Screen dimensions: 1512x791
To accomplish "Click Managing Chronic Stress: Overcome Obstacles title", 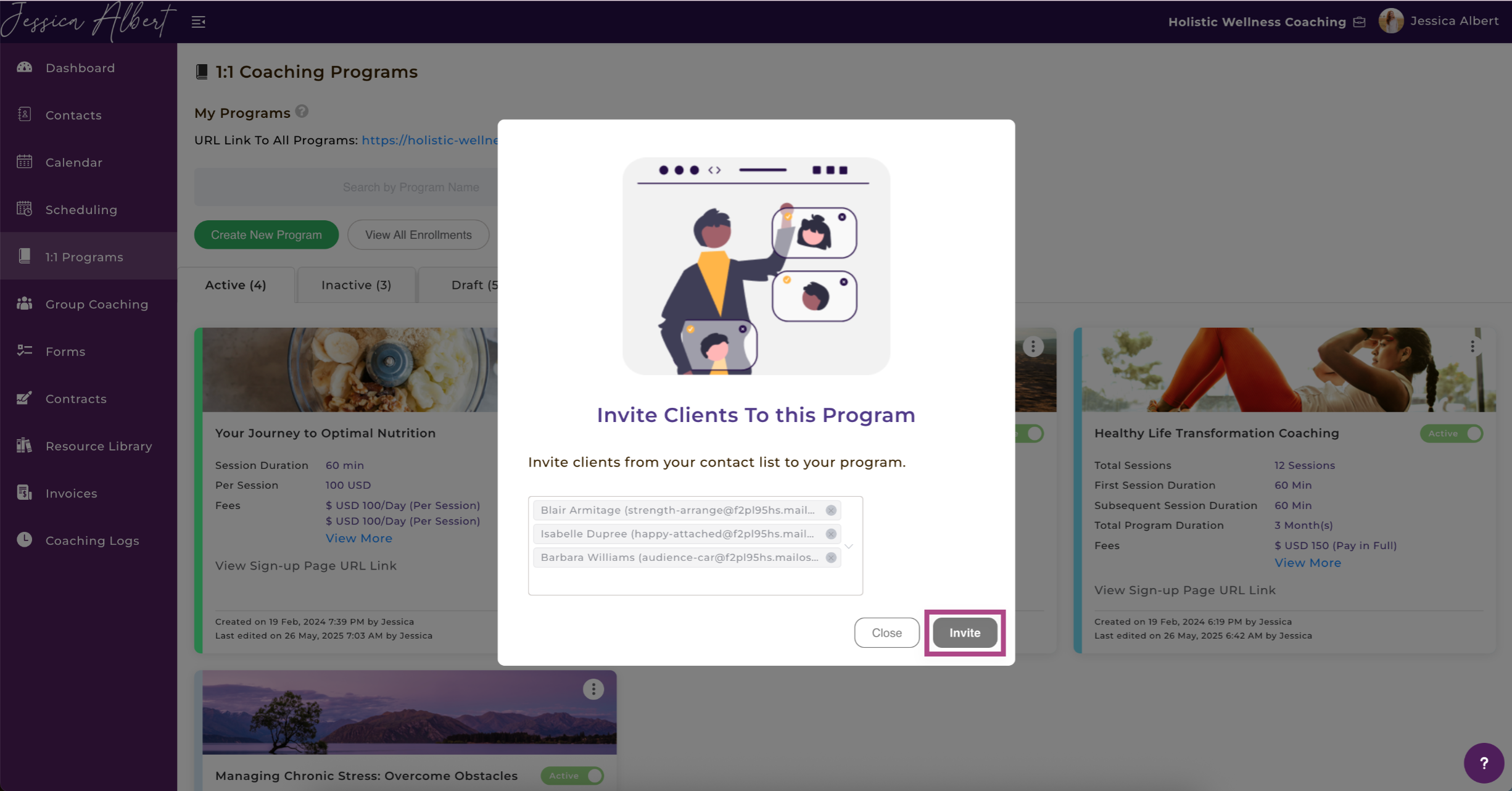I will pos(366,776).
